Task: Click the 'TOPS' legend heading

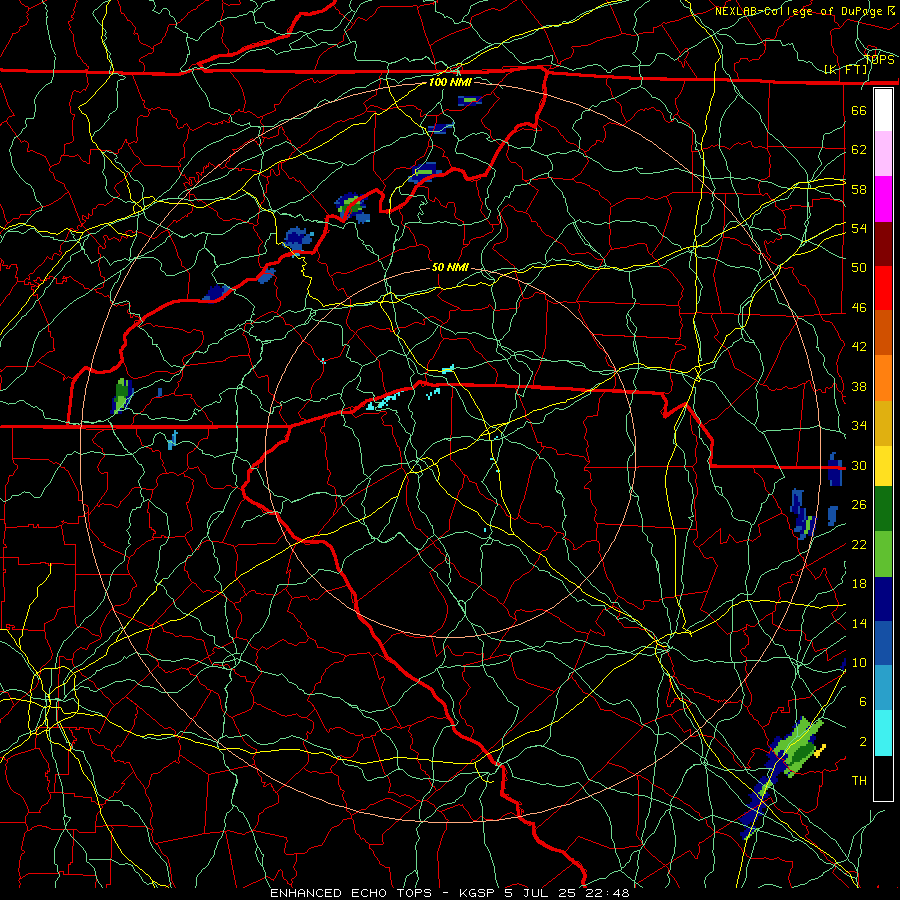Action: [879, 60]
